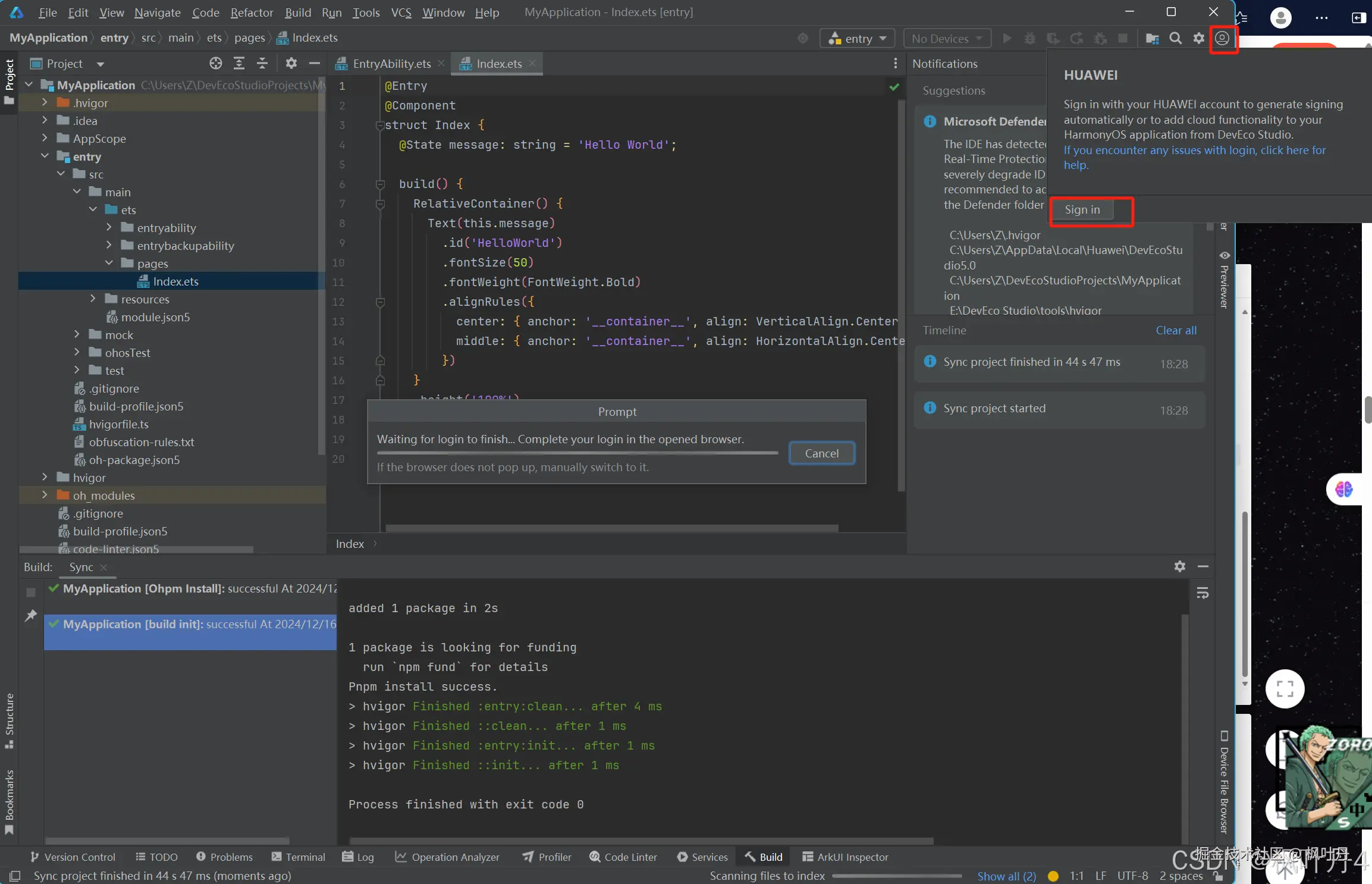Image resolution: width=1372 pixels, height=884 pixels.
Task: Open the No Devices dropdown
Action: (x=946, y=39)
